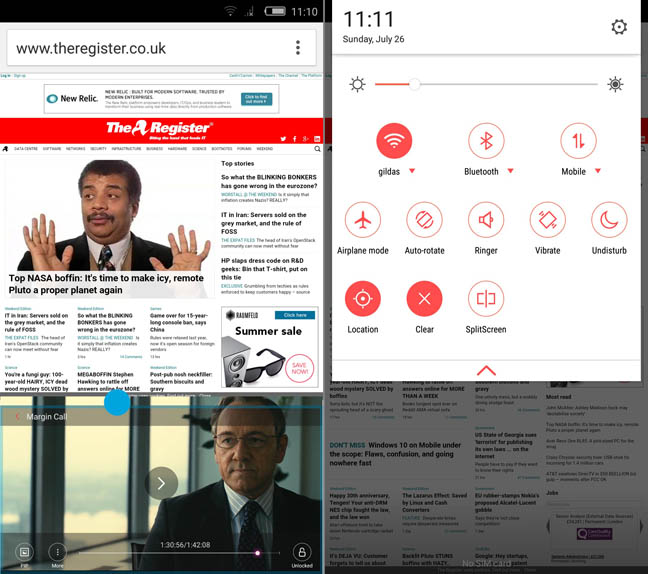Tap the Sunday, July 26 date text

373,39
